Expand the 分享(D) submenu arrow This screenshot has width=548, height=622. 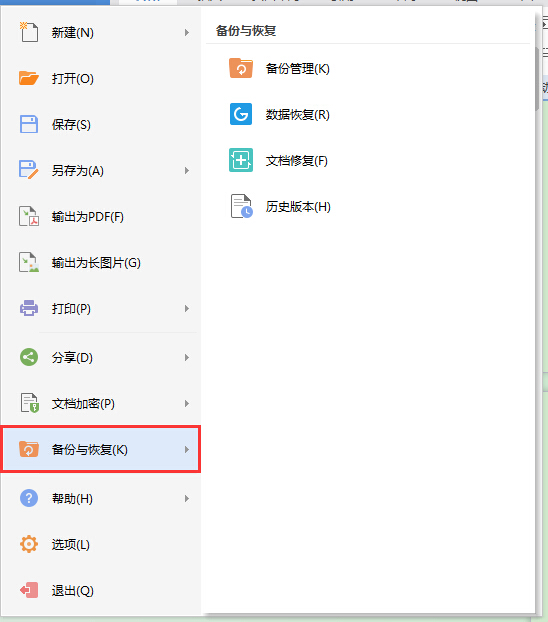pyautogui.click(x=187, y=358)
